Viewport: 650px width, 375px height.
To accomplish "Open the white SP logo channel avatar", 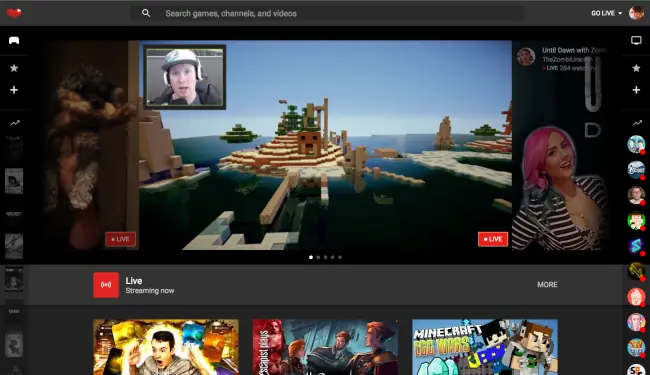I will point(636,370).
